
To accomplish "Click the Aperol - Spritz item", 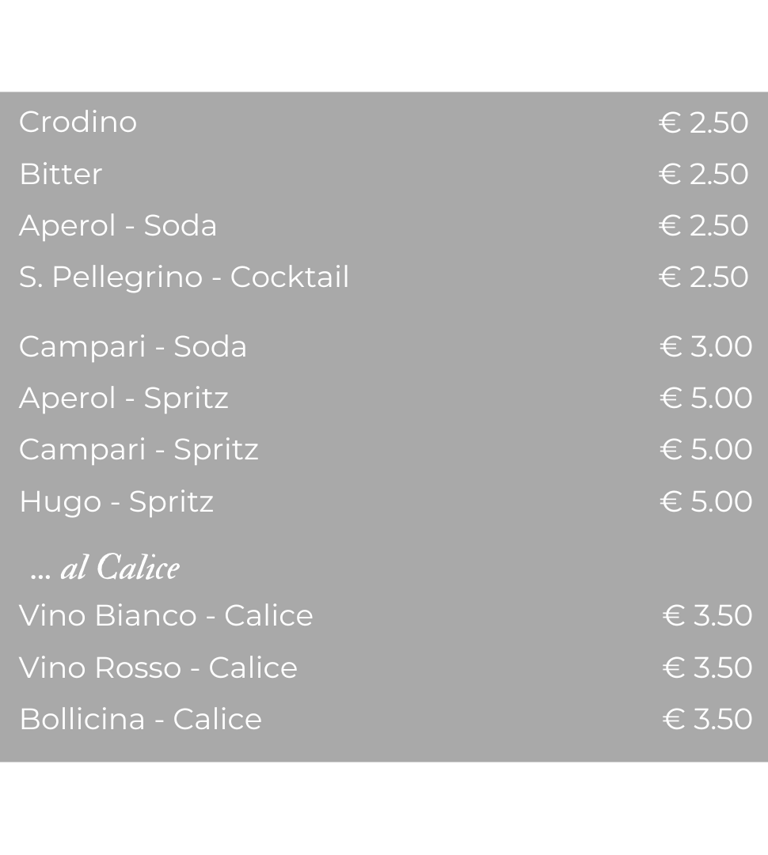I will (x=123, y=399).
